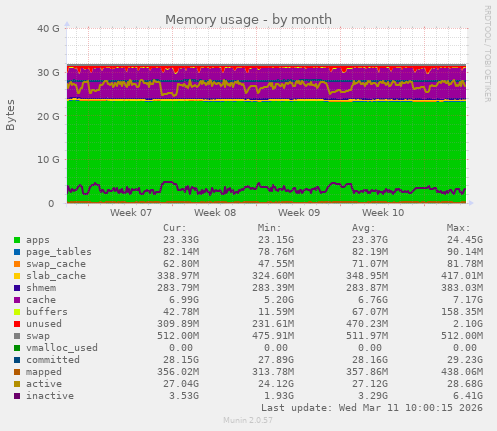Click the committed avg value 28.16G
Viewport: 497px width, 431px height.
(370, 360)
